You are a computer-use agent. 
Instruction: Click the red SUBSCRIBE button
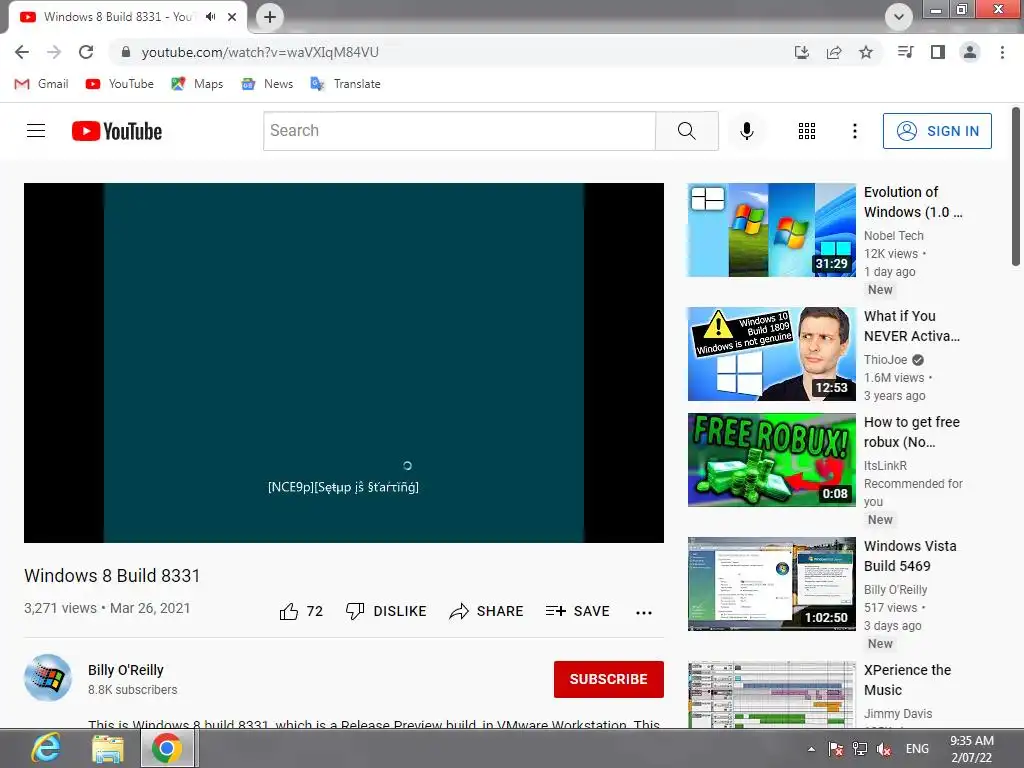(609, 679)
